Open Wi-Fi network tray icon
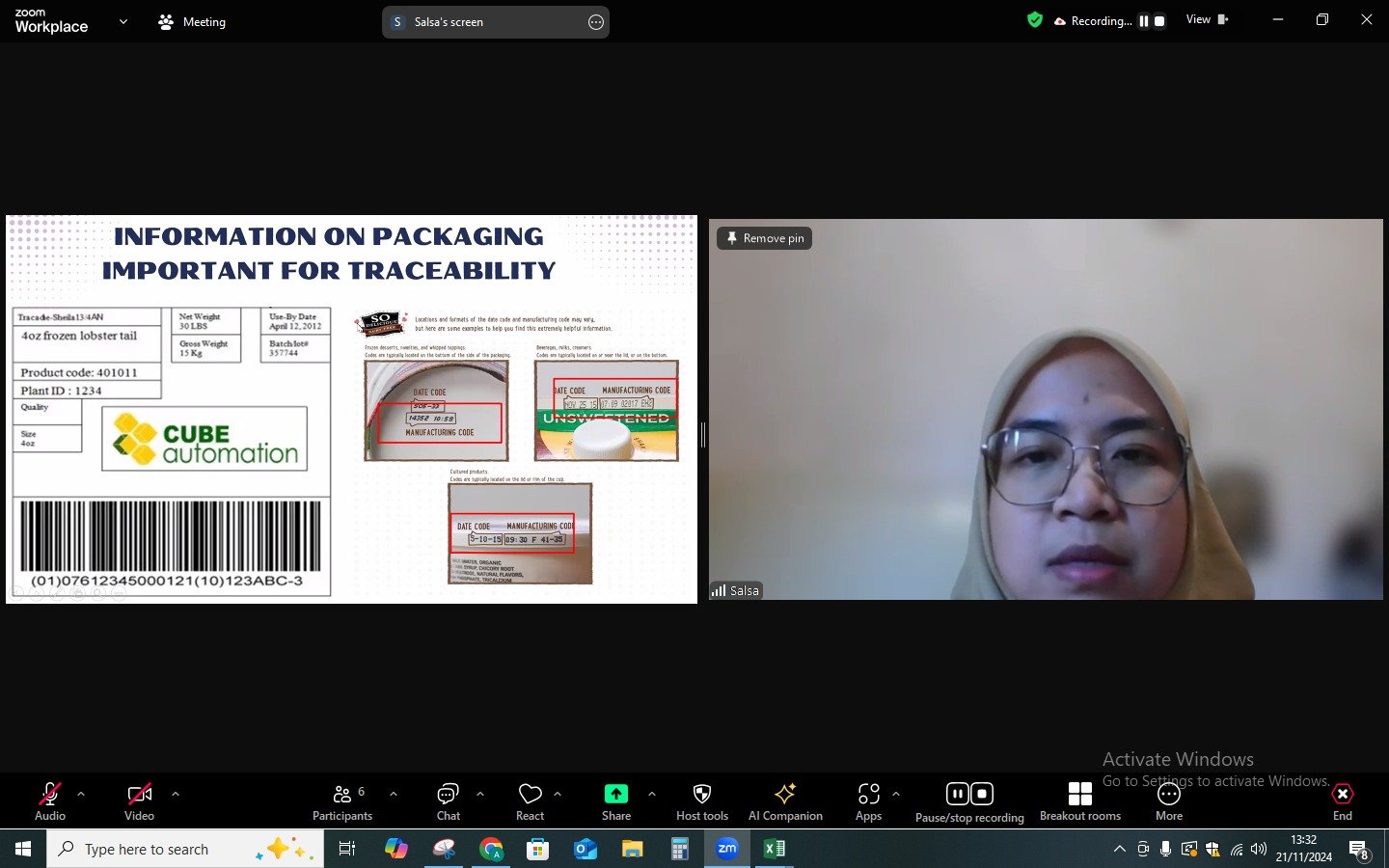Viewport: 1389px width, 868px height. click(x=1237, y=850)
